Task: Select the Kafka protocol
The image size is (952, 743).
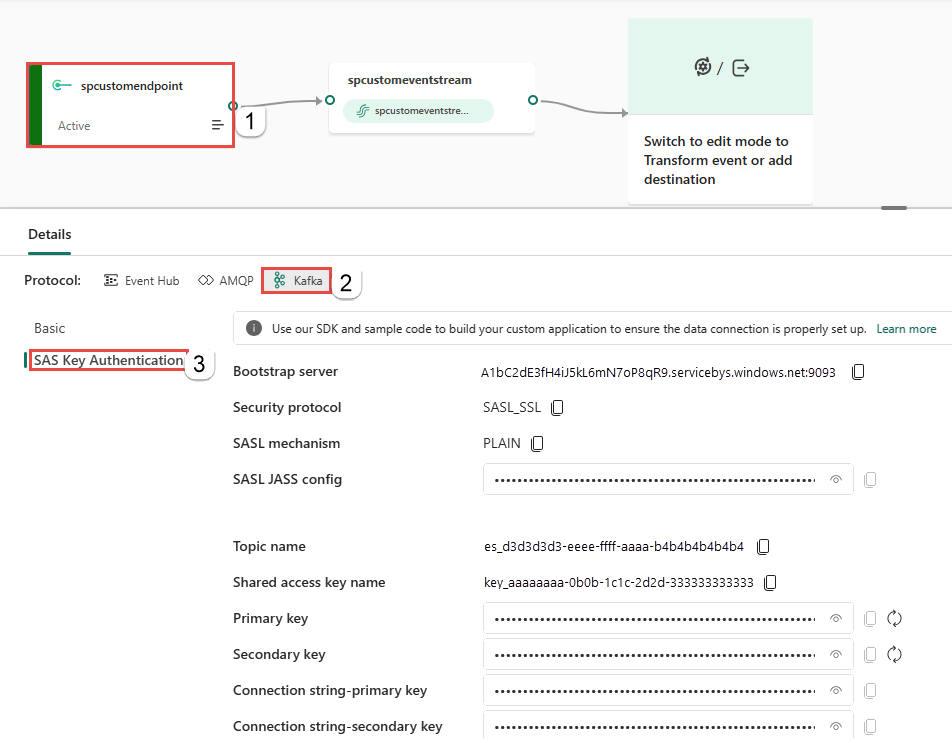Action: (x=298, y=281)
